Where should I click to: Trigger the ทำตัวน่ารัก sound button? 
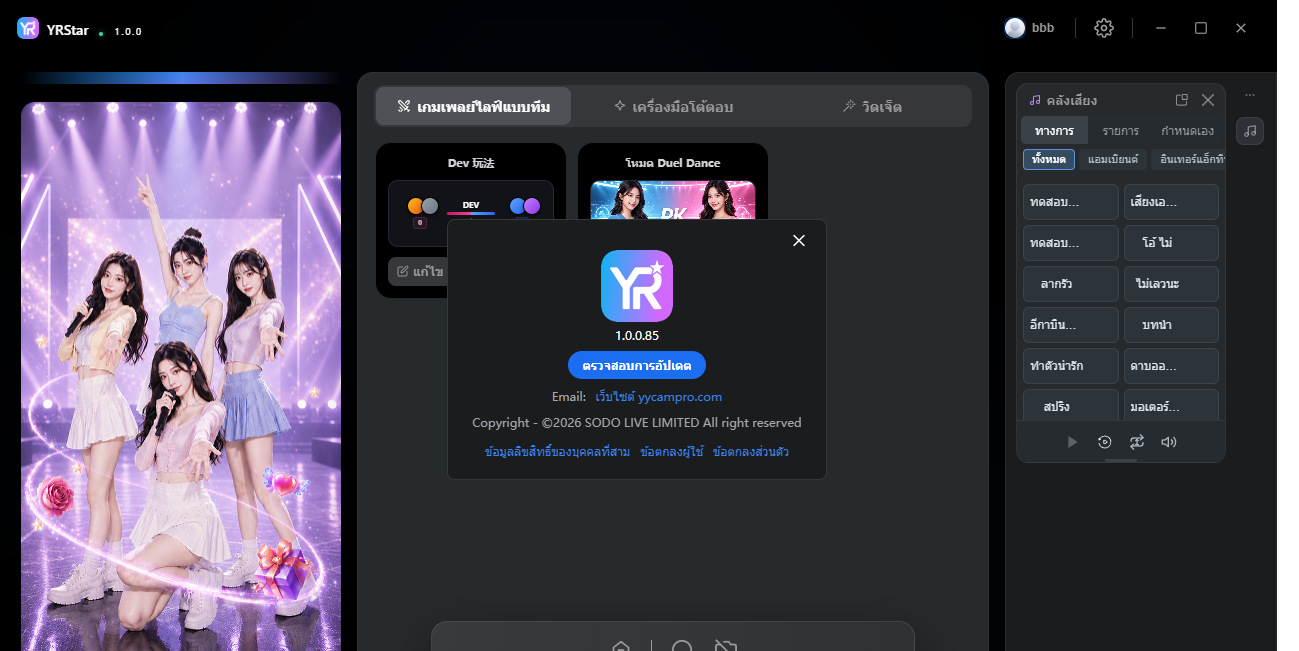[x=1071, y=366]
